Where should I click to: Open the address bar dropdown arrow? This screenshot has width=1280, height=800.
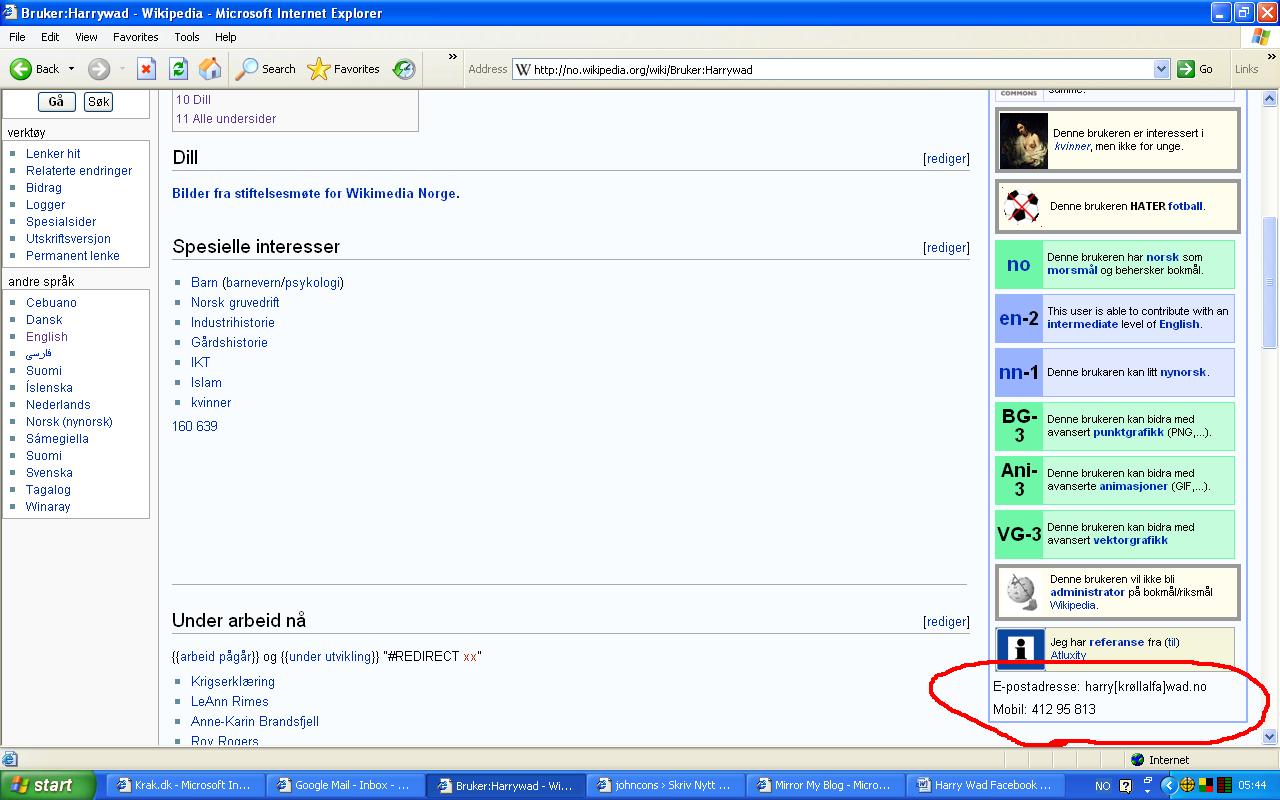tap(1161, 69)
